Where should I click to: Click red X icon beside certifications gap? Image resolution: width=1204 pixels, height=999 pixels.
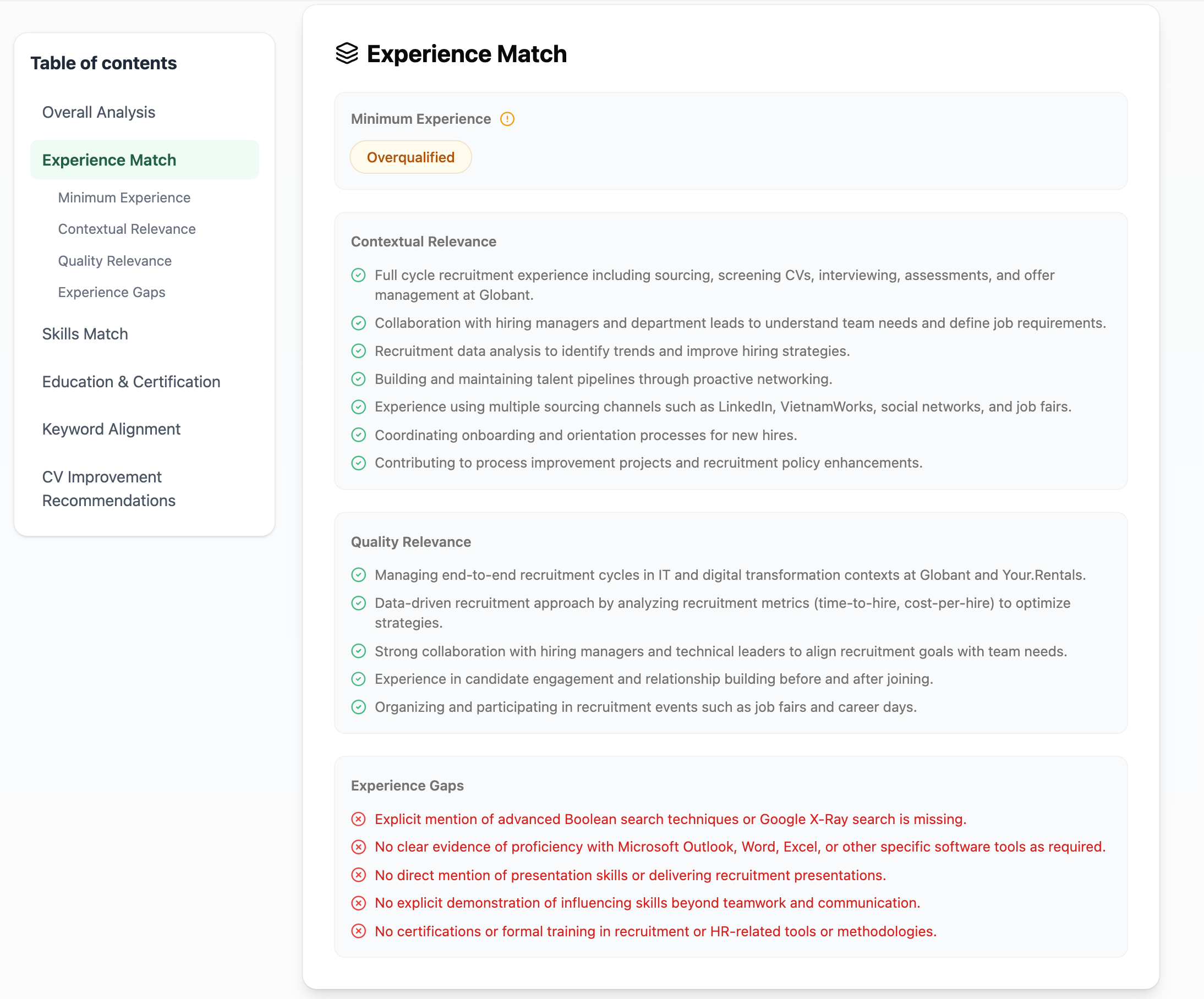[x=358, y=931]
